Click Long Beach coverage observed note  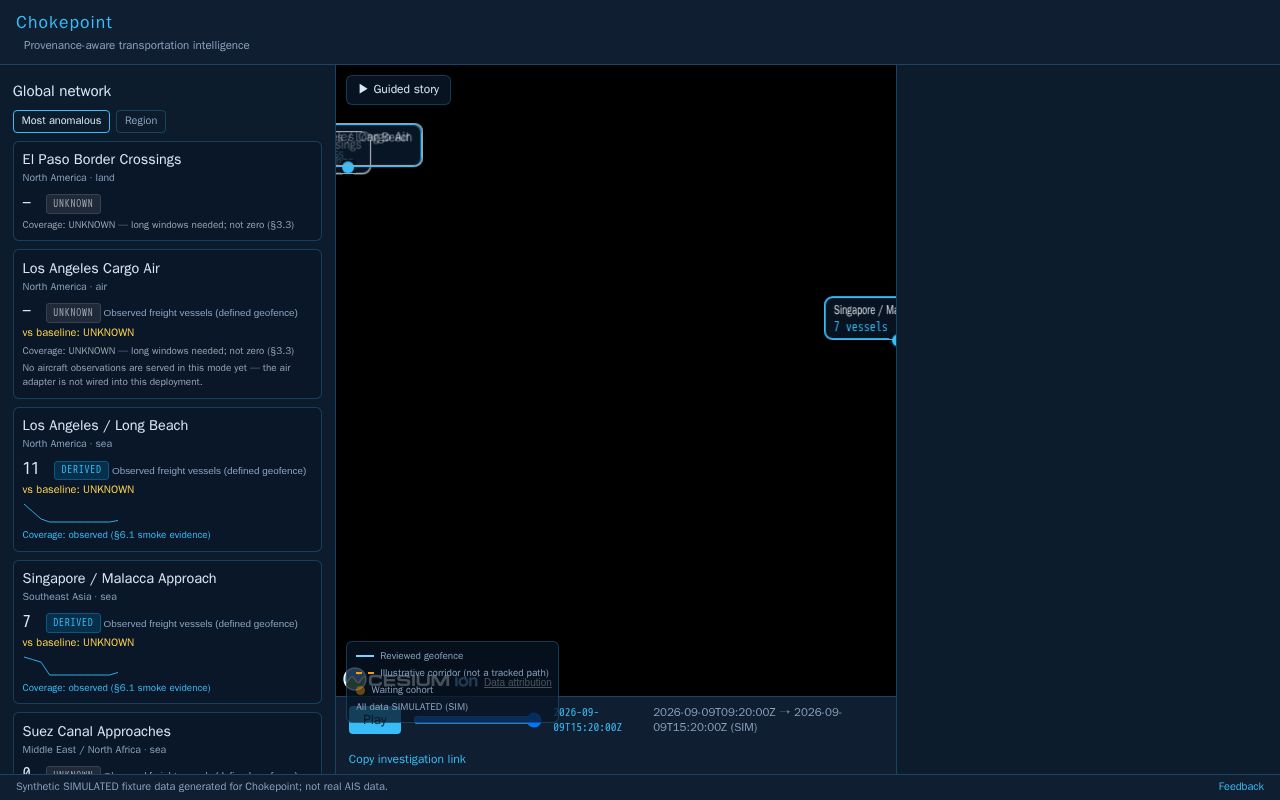click(x=116, y=535)
